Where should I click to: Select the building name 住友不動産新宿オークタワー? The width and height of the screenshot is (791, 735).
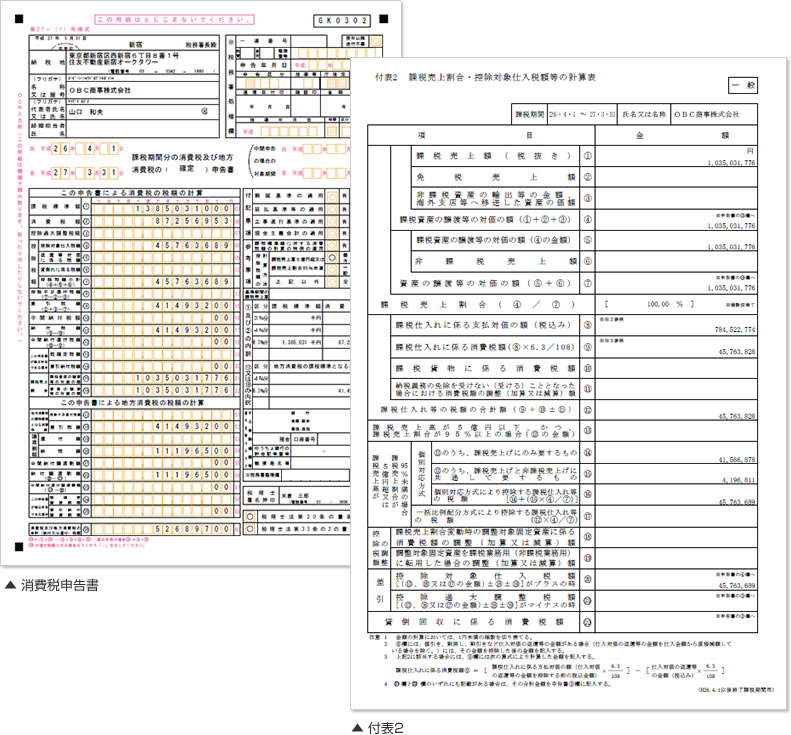[114, 62]
